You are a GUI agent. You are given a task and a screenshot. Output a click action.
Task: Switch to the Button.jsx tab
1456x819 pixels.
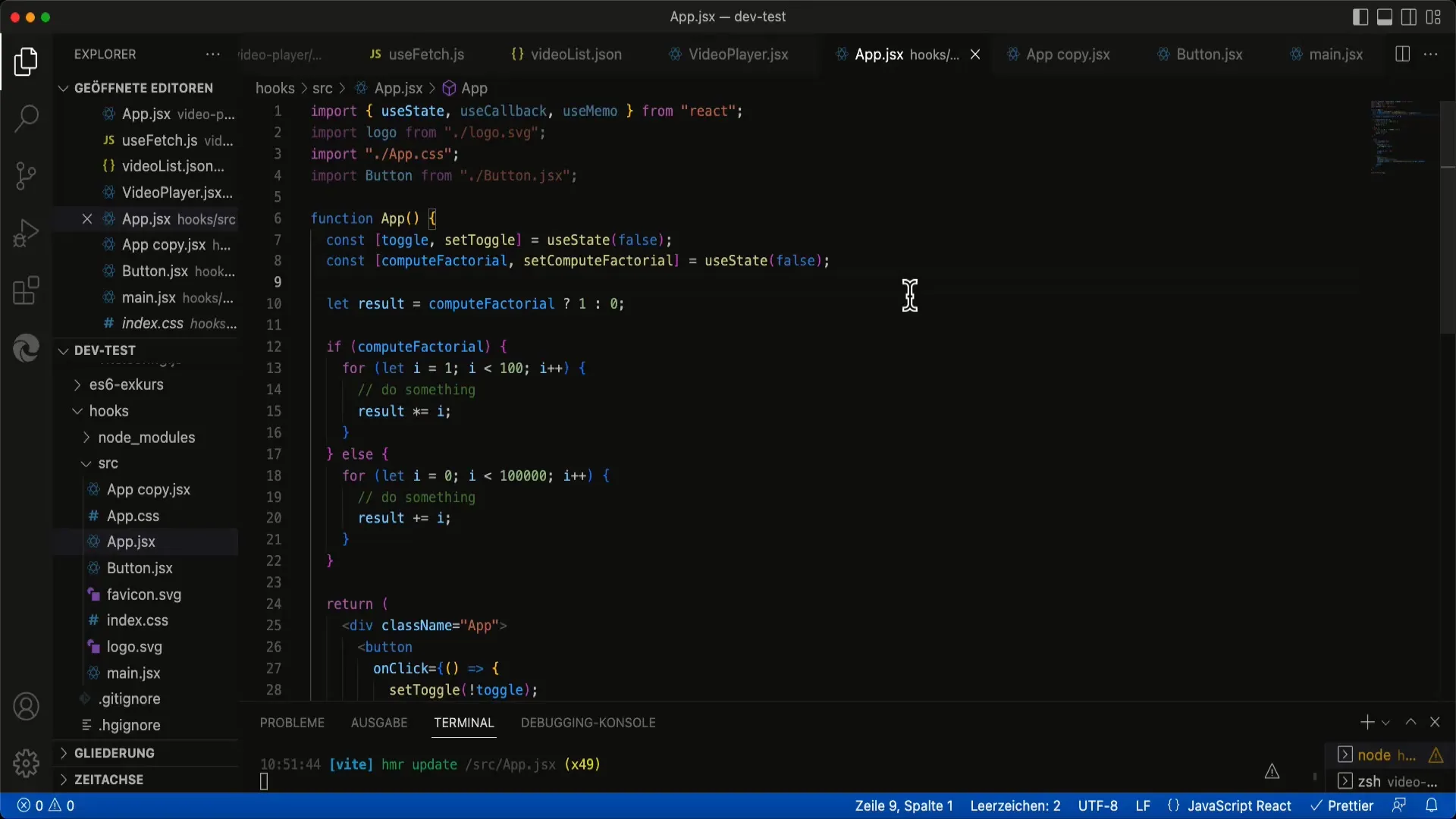point(1200,55)
